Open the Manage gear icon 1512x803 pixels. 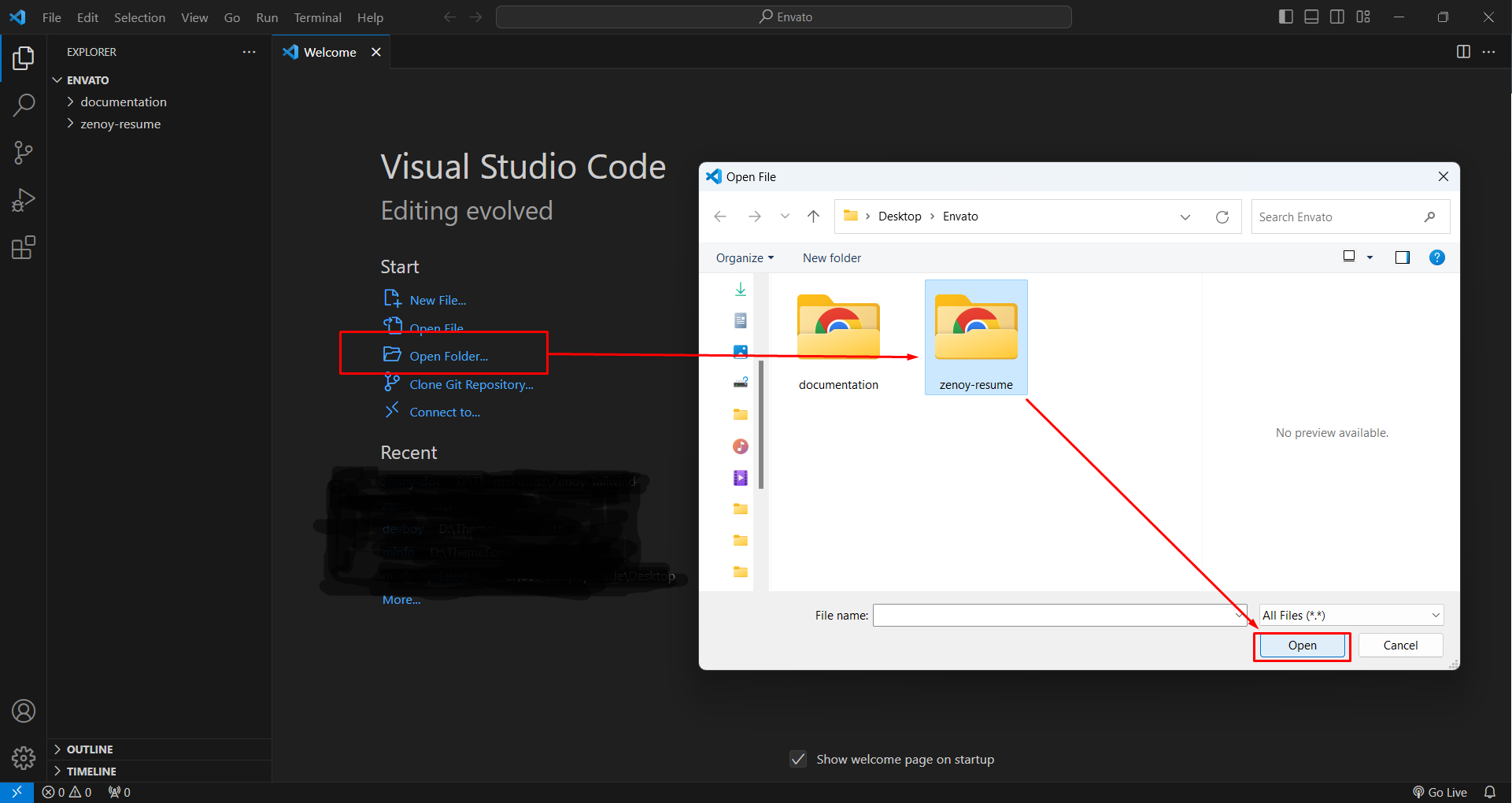tap(24, 758)
